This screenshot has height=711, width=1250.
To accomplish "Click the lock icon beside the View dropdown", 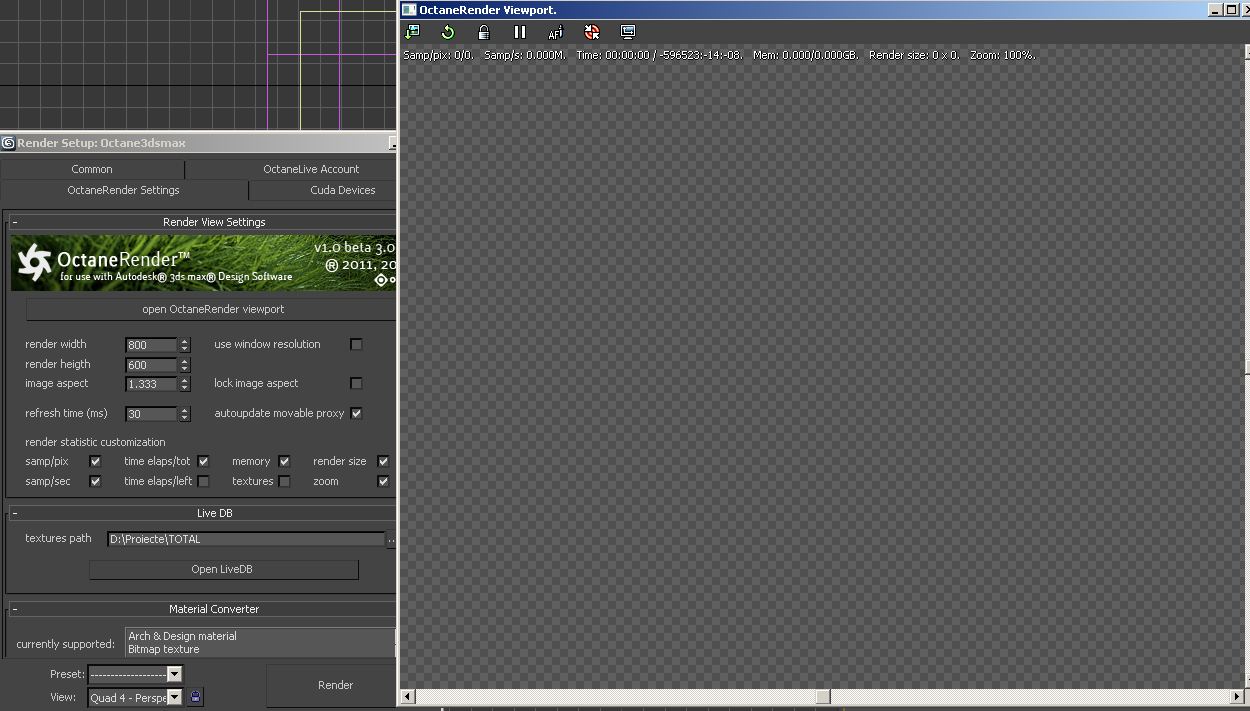I will coord(195,697).
